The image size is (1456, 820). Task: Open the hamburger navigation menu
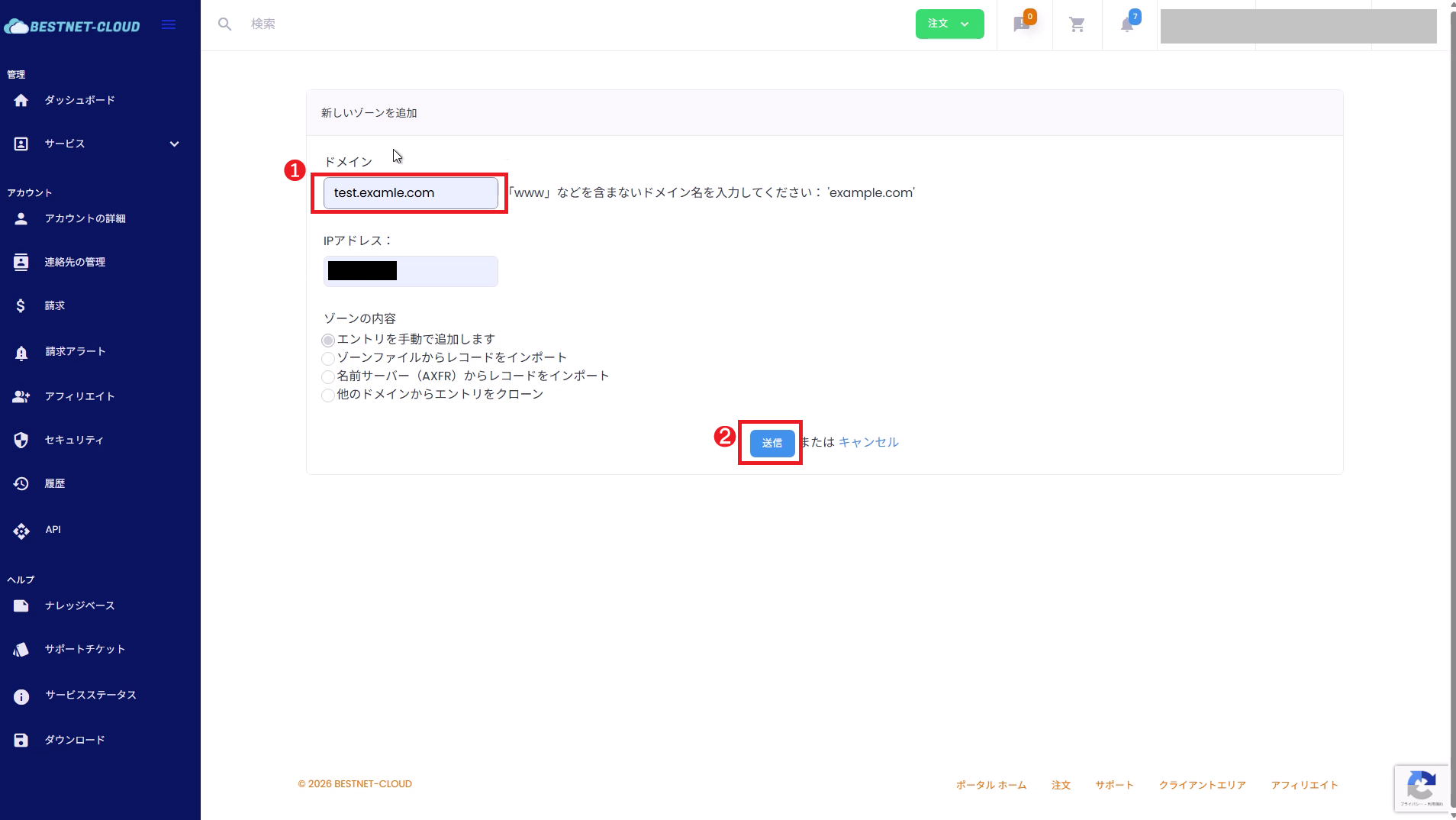pyautogui.click(x=168, y=24)
